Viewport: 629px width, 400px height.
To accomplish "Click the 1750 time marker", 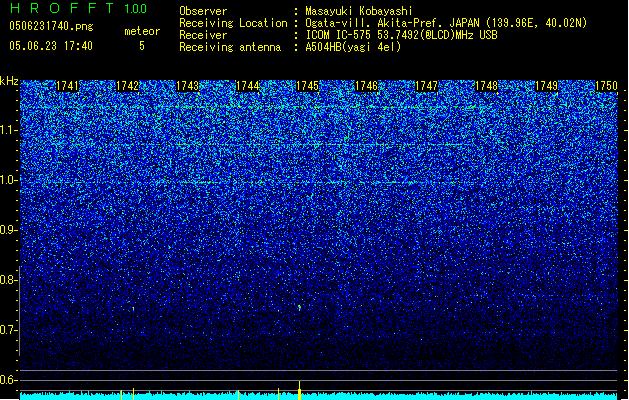I will [x=606, y=86].
